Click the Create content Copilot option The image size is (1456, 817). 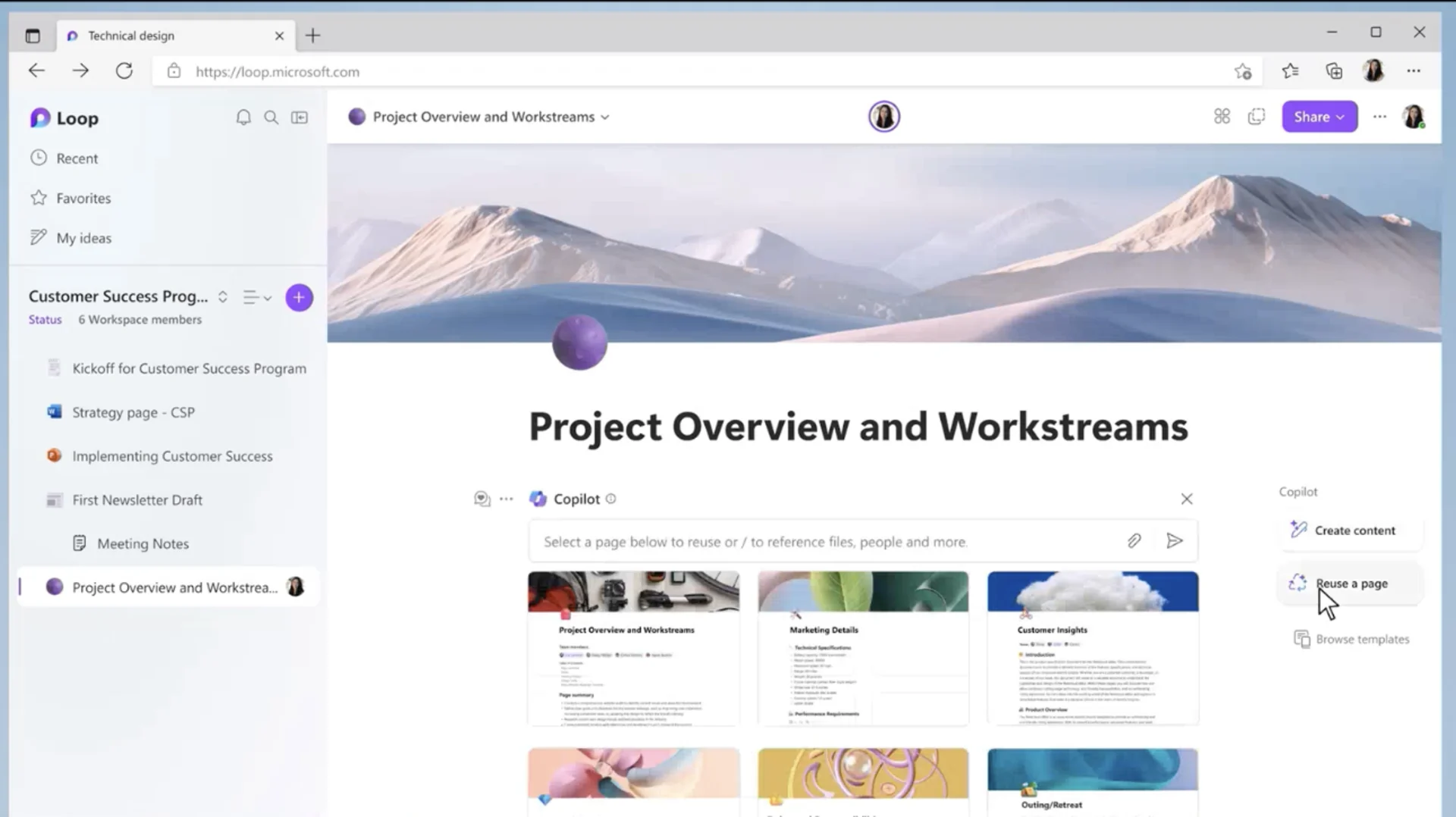pyautogui.click(x=1353, y=530)
